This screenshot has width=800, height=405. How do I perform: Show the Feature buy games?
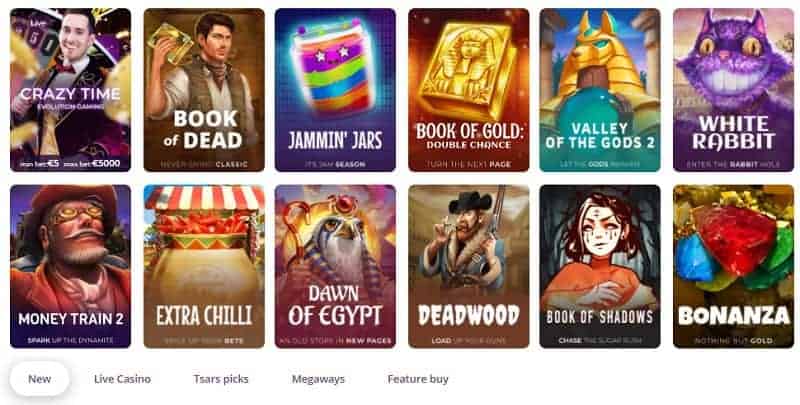coord(418,379)
